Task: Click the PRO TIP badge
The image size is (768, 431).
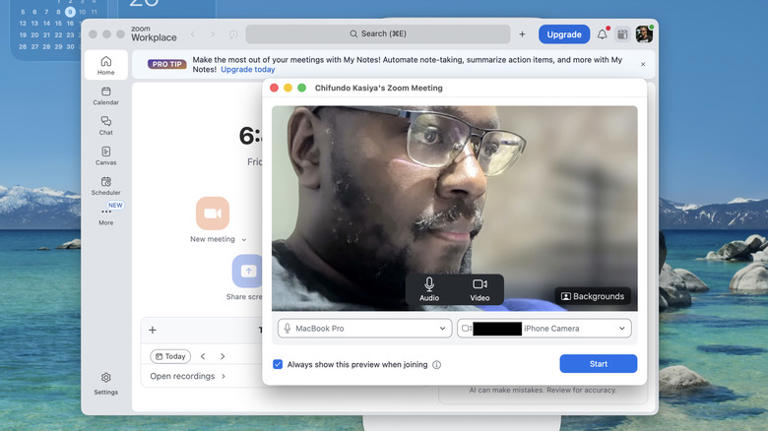Action: (x=167, y=64)
